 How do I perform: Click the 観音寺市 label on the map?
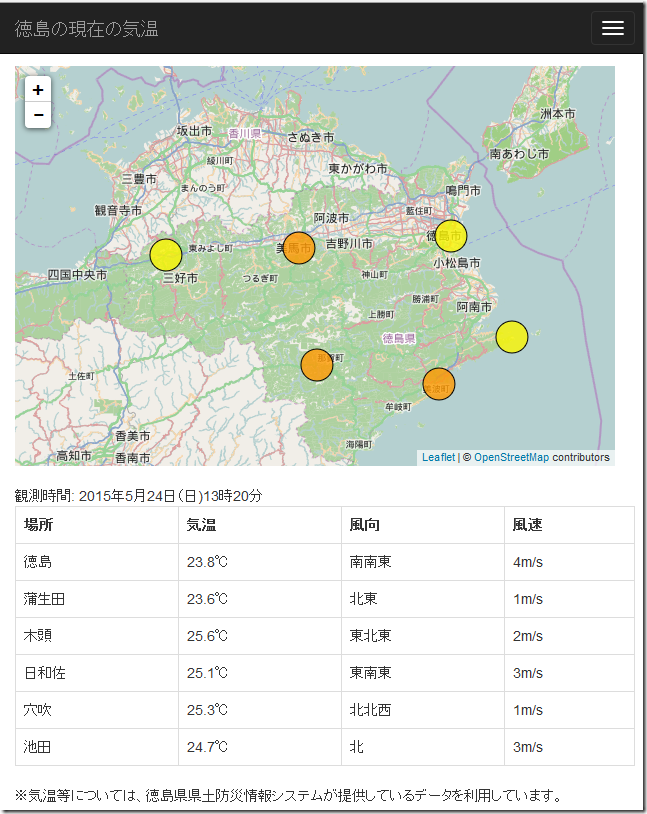[x=118, y=210]
